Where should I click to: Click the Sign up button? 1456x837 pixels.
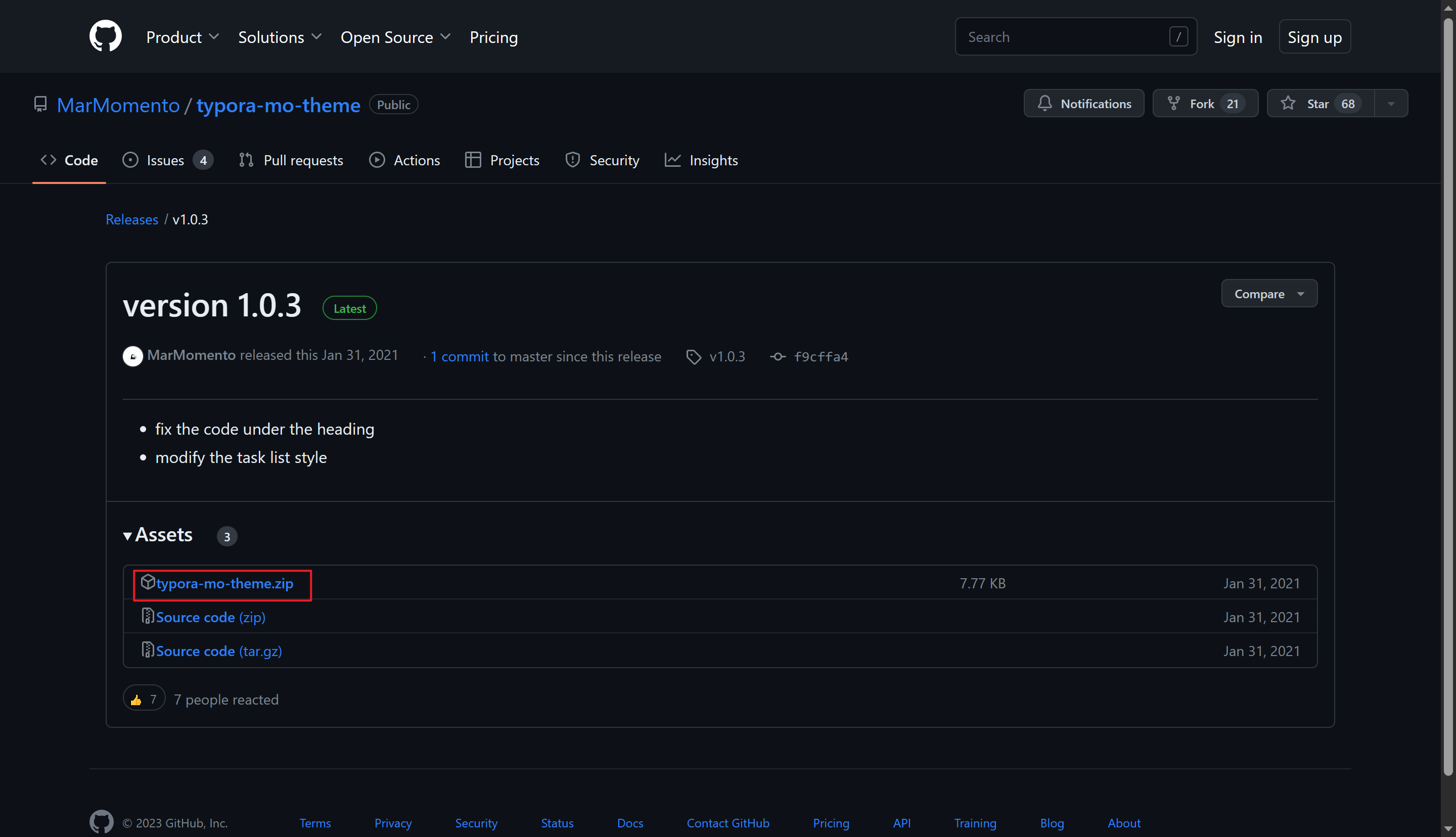tap(1314, 37)
